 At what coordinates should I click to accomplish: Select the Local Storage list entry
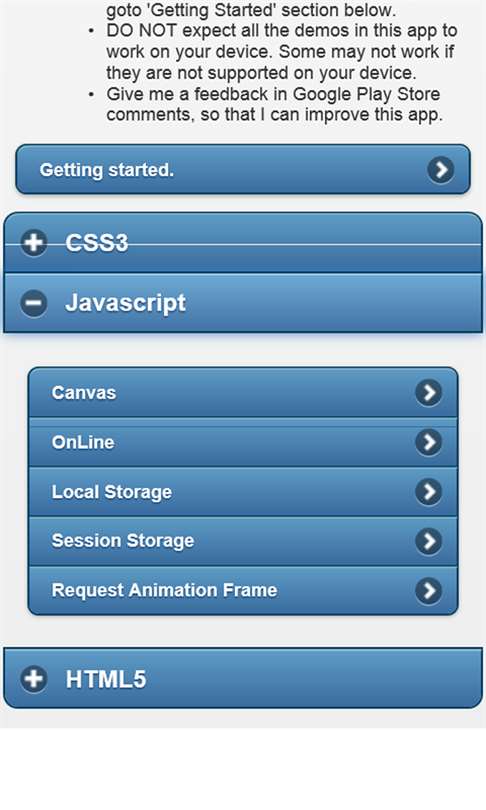pyautogui.click(x=243, y=492)
